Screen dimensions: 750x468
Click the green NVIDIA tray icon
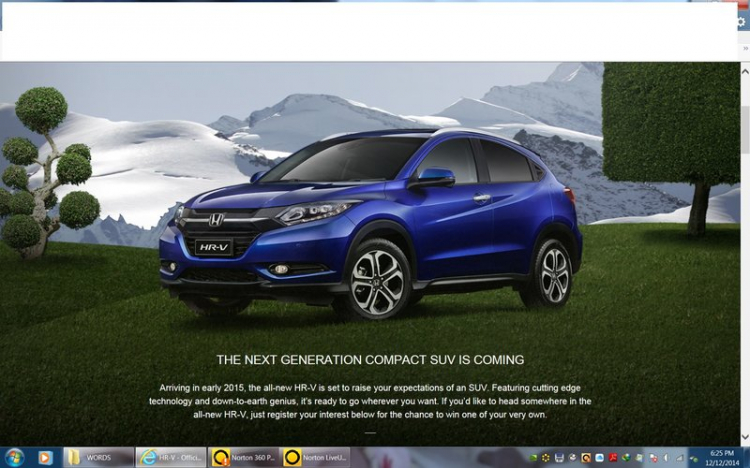[x=533, y=458]
